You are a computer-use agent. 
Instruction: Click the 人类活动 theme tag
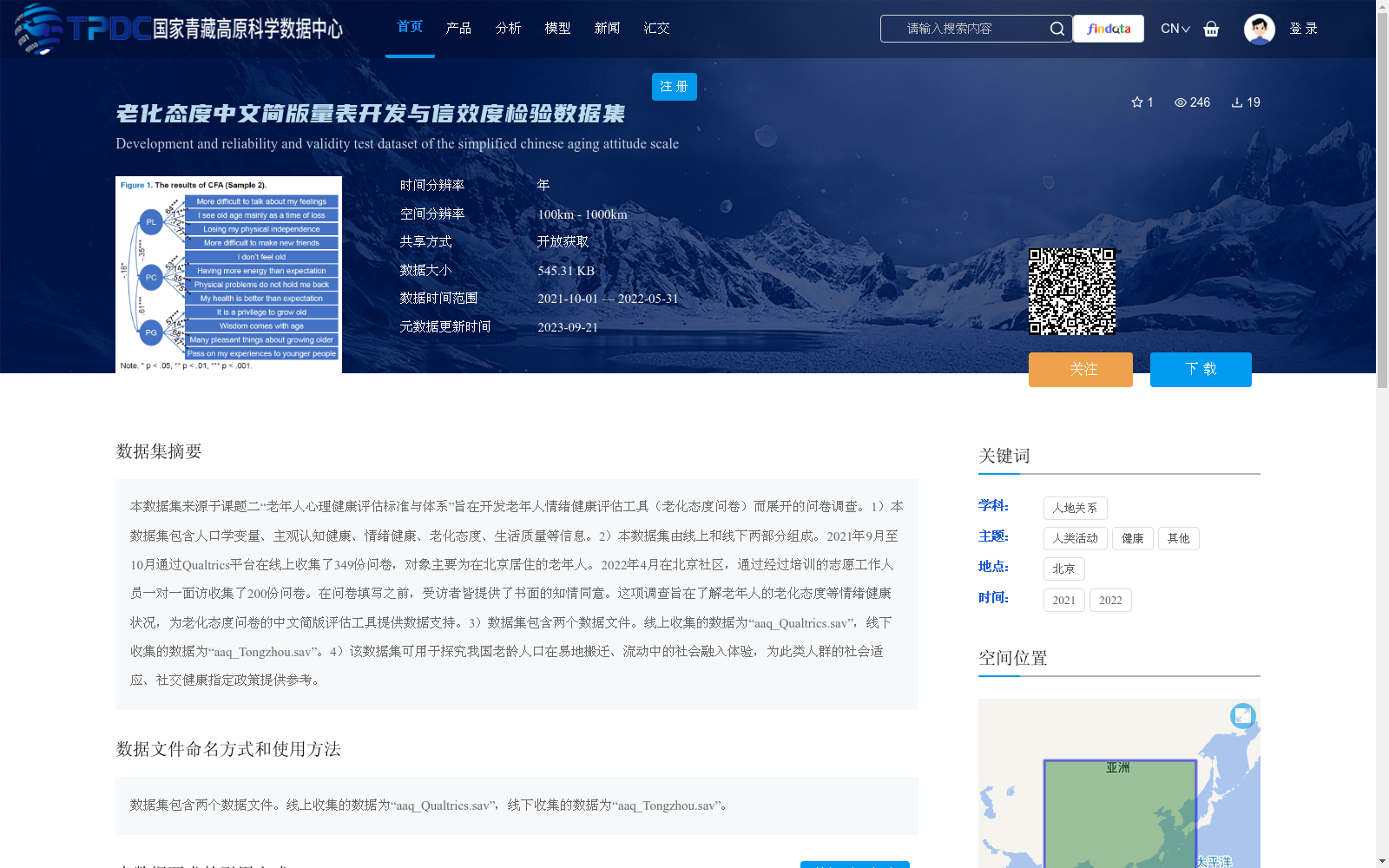(x=1075, y=538)
